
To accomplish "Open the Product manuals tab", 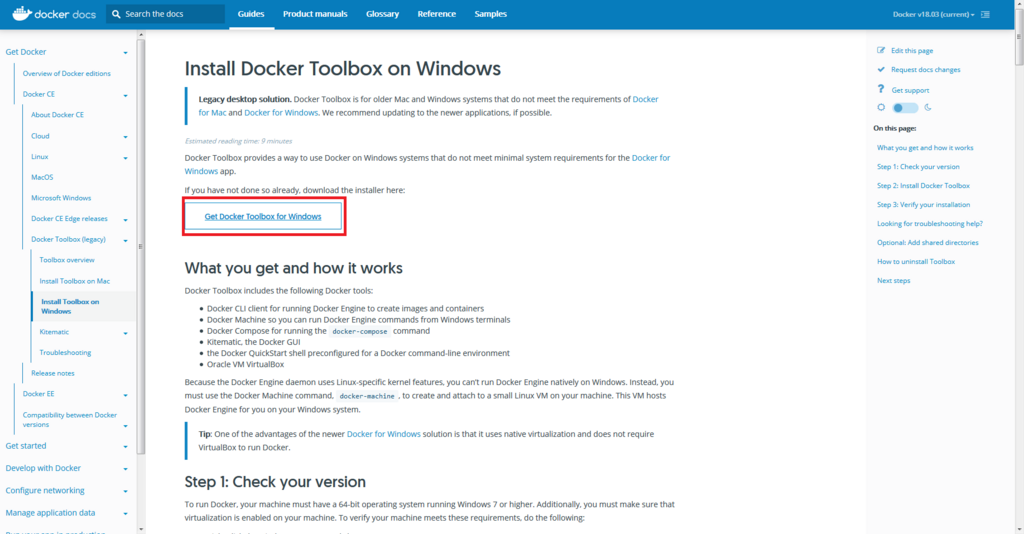I will coord(315,14).
